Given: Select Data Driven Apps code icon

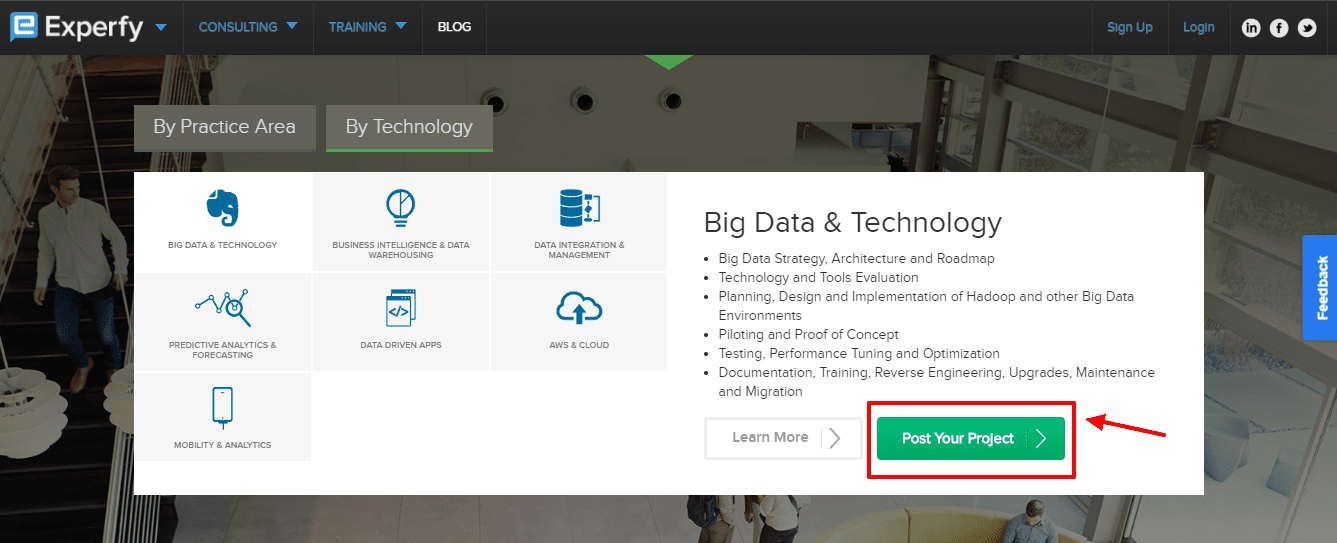Looking at the screenshot, I should (400, 308).
